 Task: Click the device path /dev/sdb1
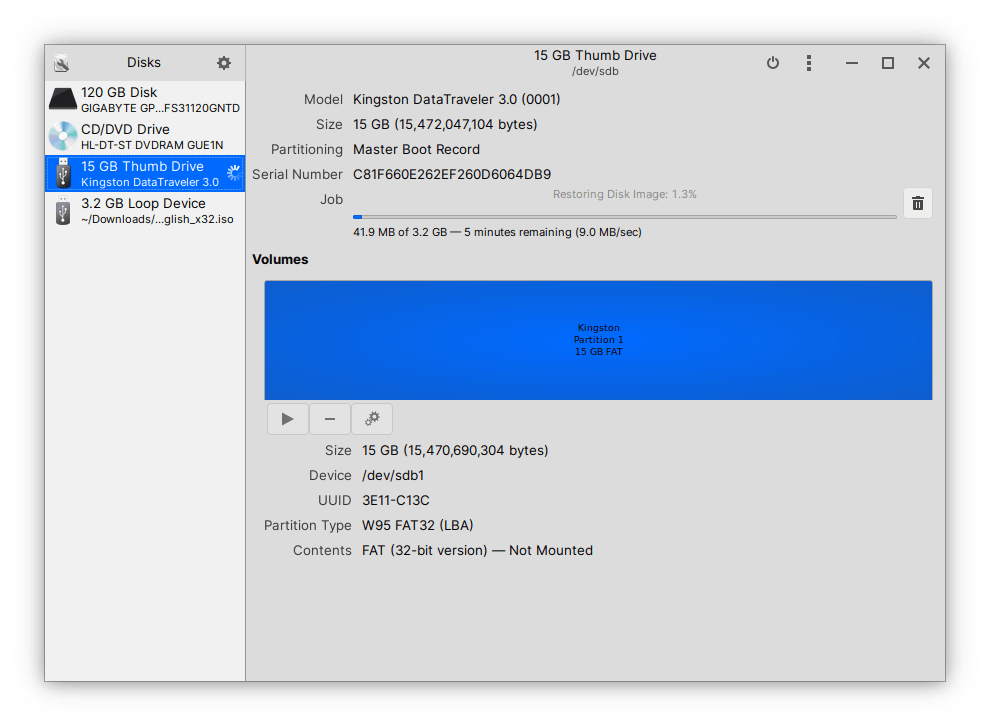(393, 475)
